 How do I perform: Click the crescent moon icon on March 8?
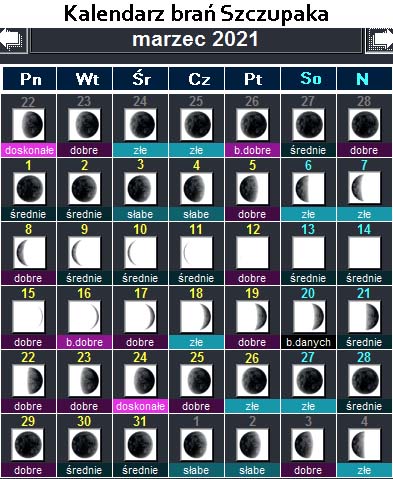pos(29,252)
